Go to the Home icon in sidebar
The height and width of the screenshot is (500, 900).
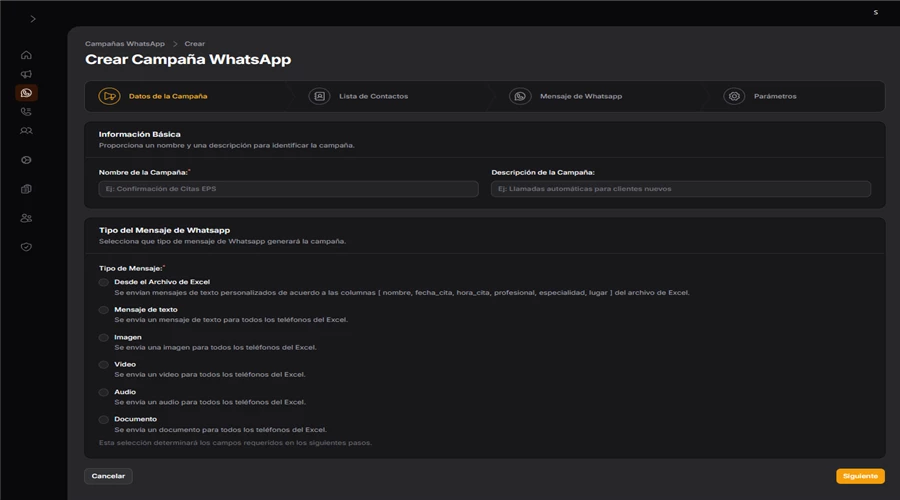coord(26,55)
